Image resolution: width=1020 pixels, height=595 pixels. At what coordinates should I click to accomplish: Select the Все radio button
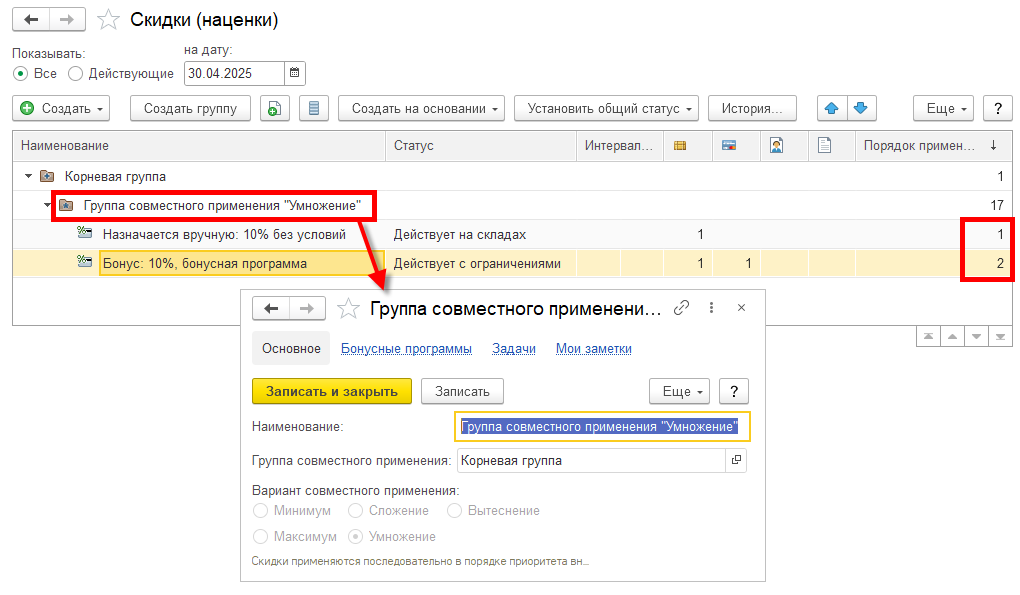pos(20,74)
